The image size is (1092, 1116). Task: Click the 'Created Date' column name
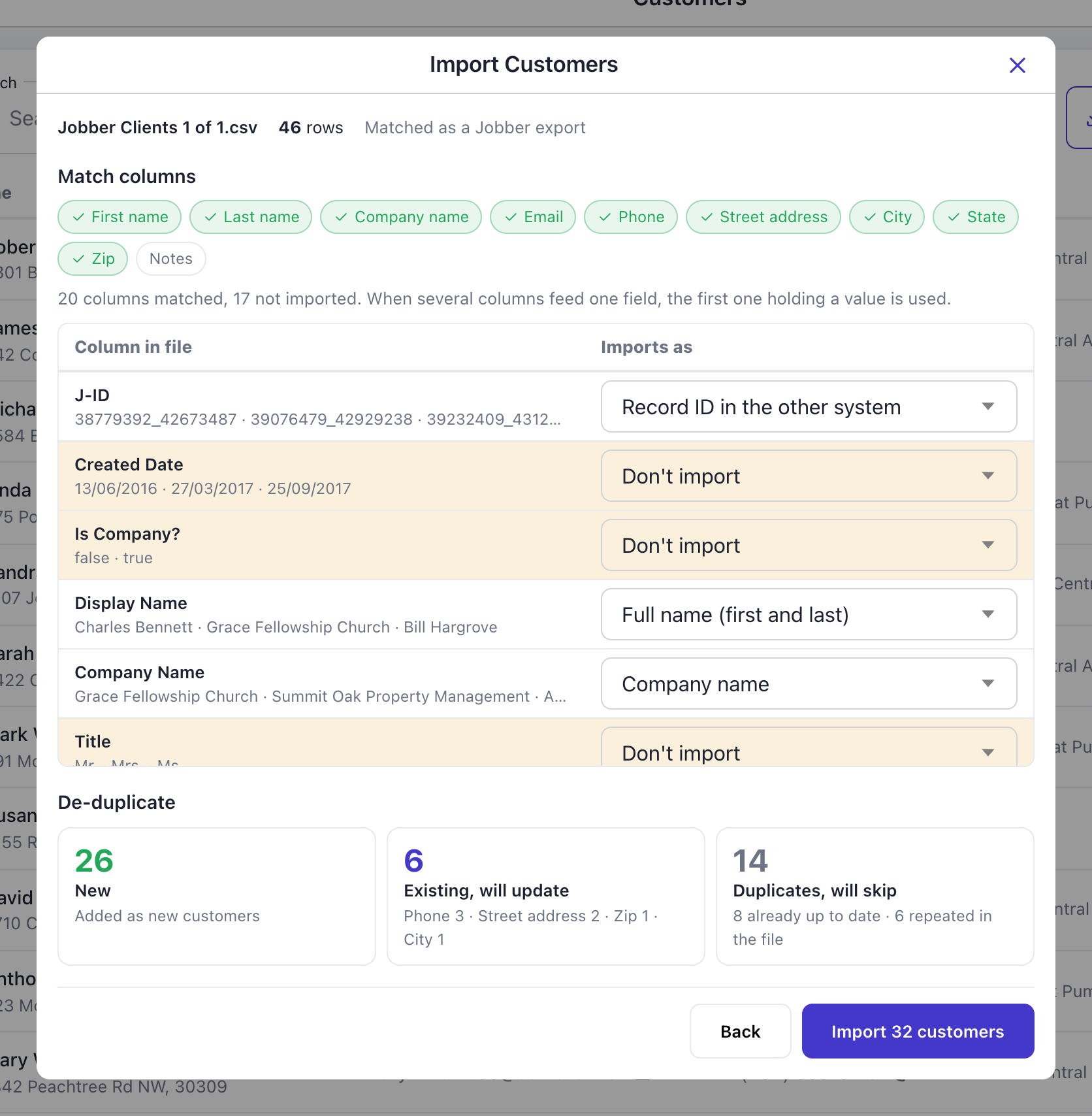pos(129,465)
